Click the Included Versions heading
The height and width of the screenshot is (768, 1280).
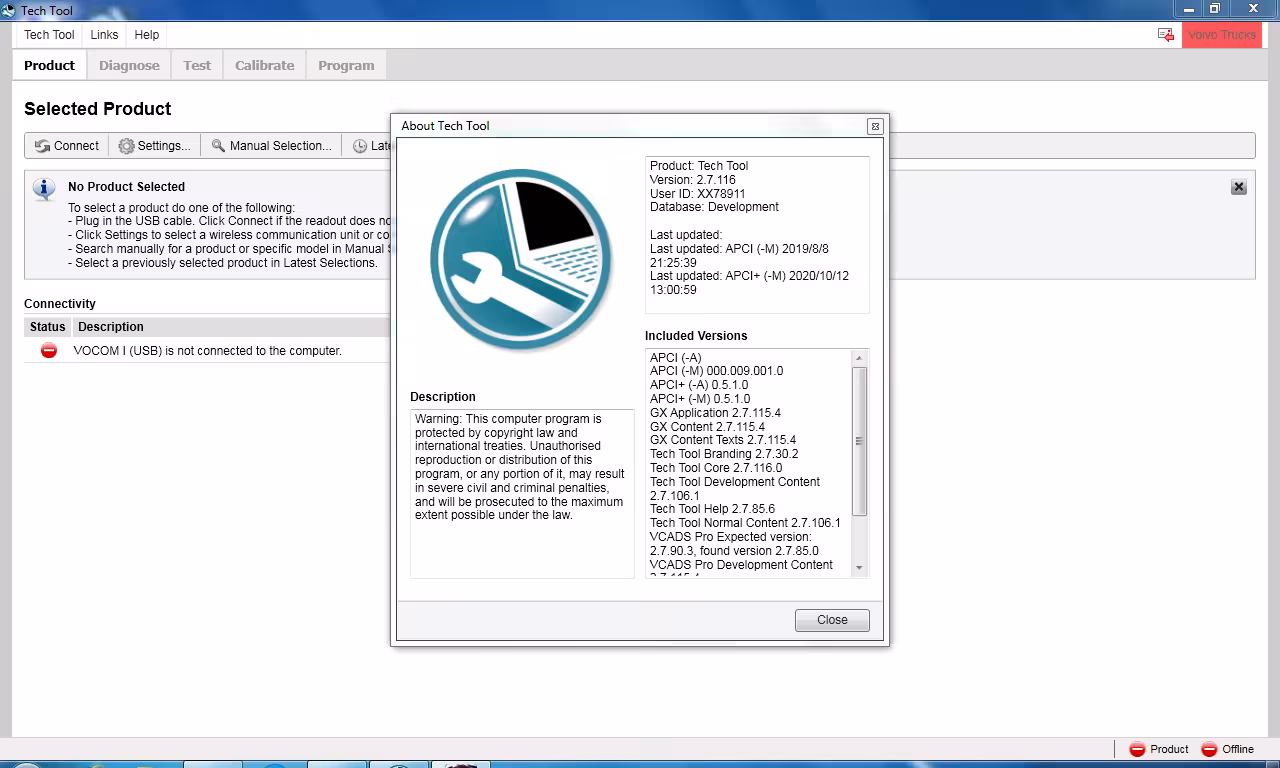[696, 336]
